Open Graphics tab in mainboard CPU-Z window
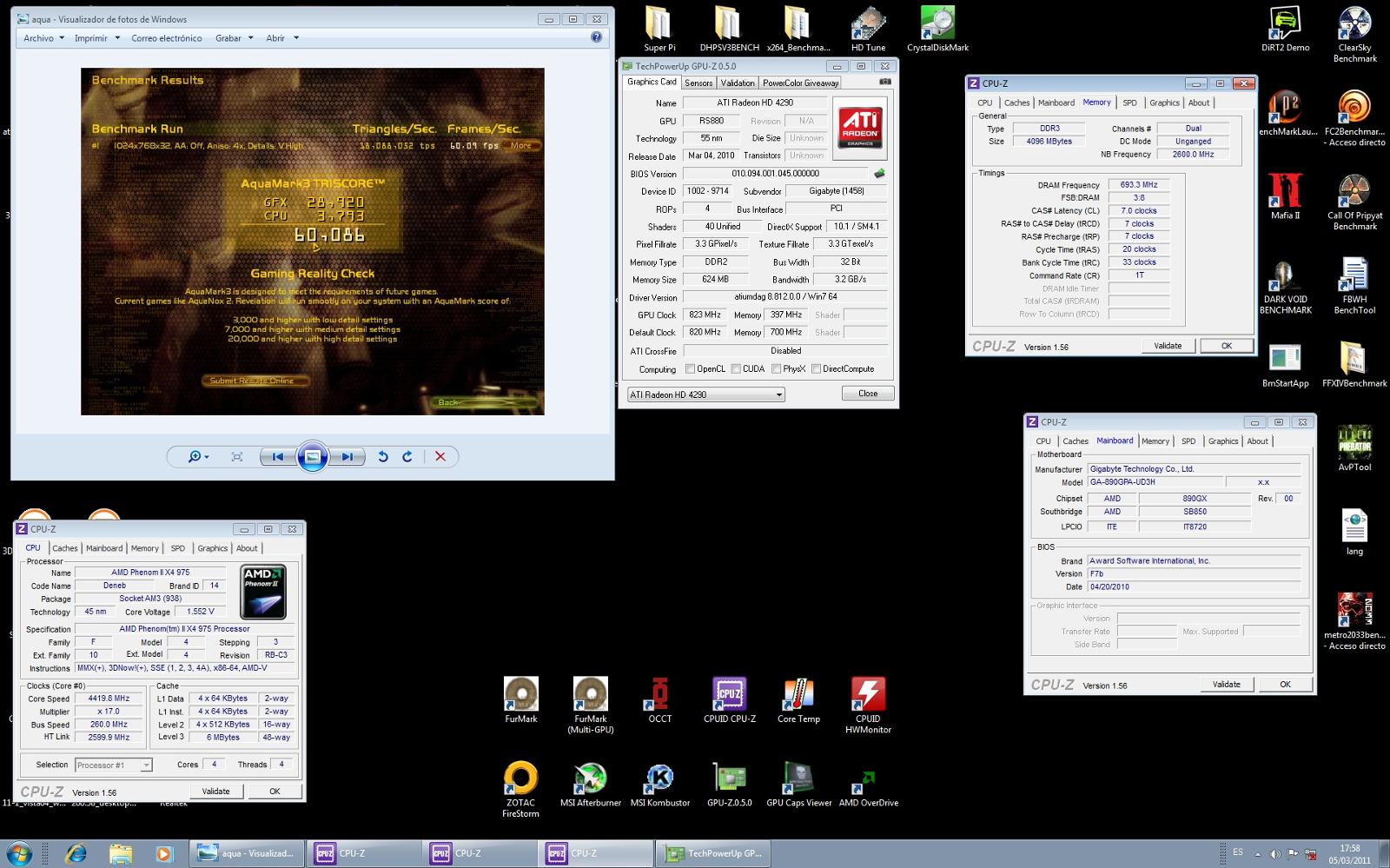The height and width of the screenshot is (868, 1390). (1223, 441)
